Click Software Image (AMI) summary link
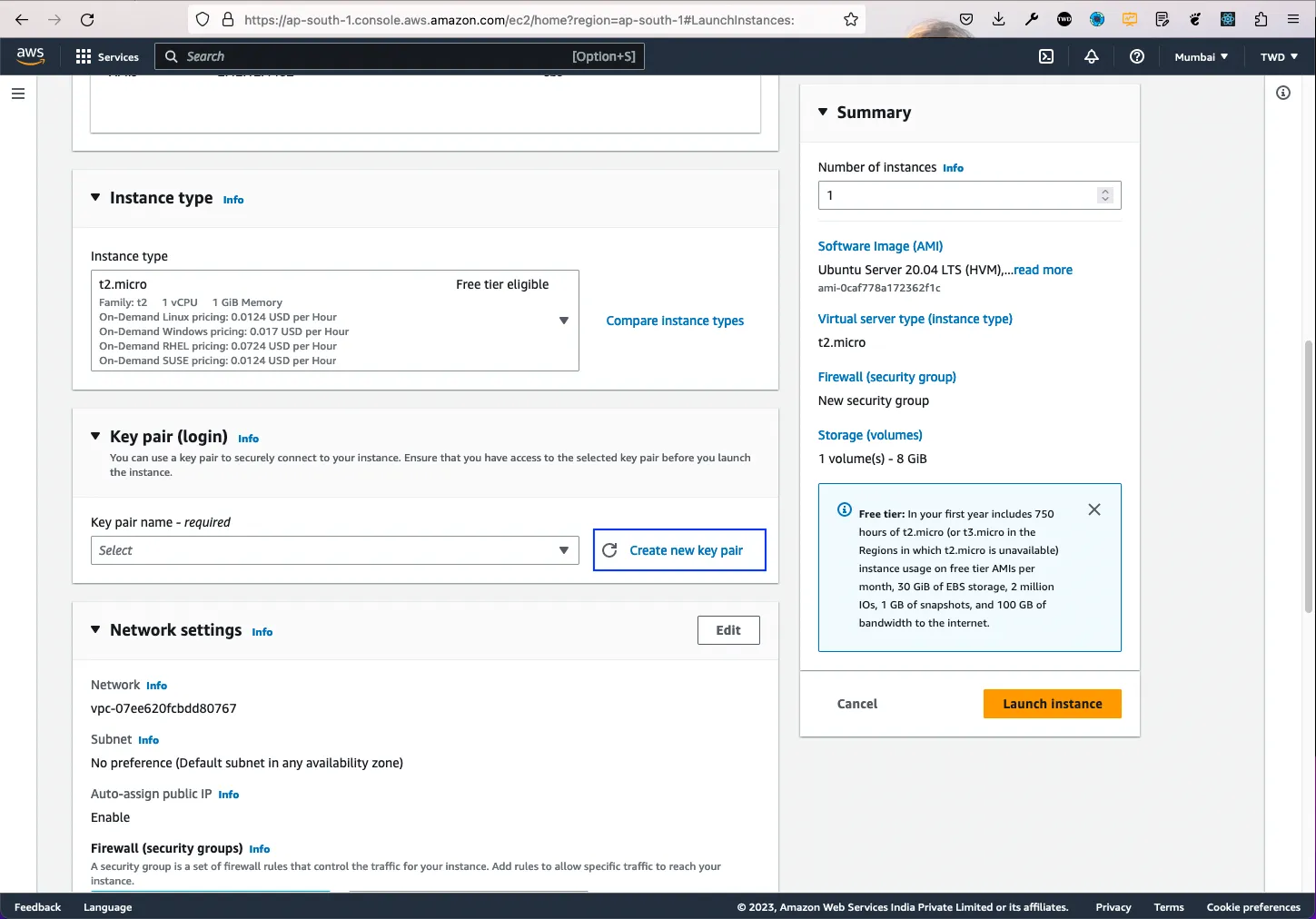Viewport: 1316px width, 919px height. [x=880, y=246]
